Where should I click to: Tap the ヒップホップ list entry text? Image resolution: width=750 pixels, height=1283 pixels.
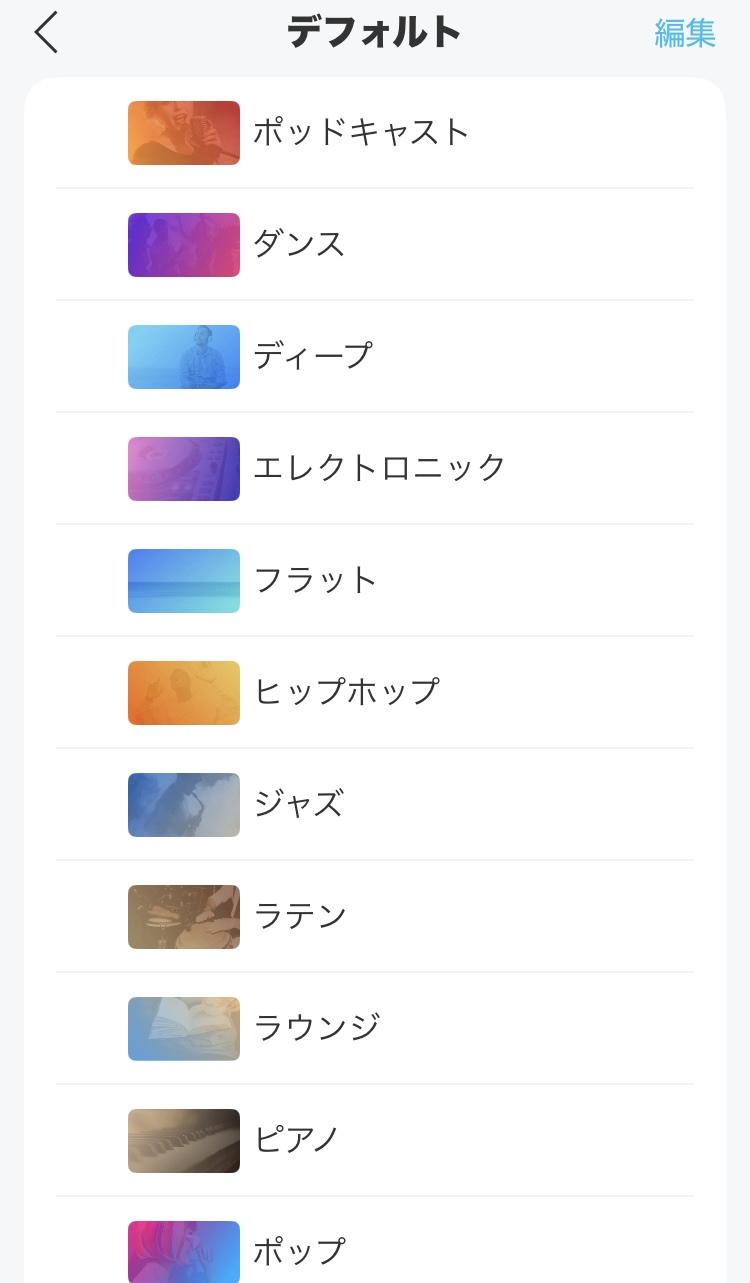pyautogui.click(x=346, y=692)
